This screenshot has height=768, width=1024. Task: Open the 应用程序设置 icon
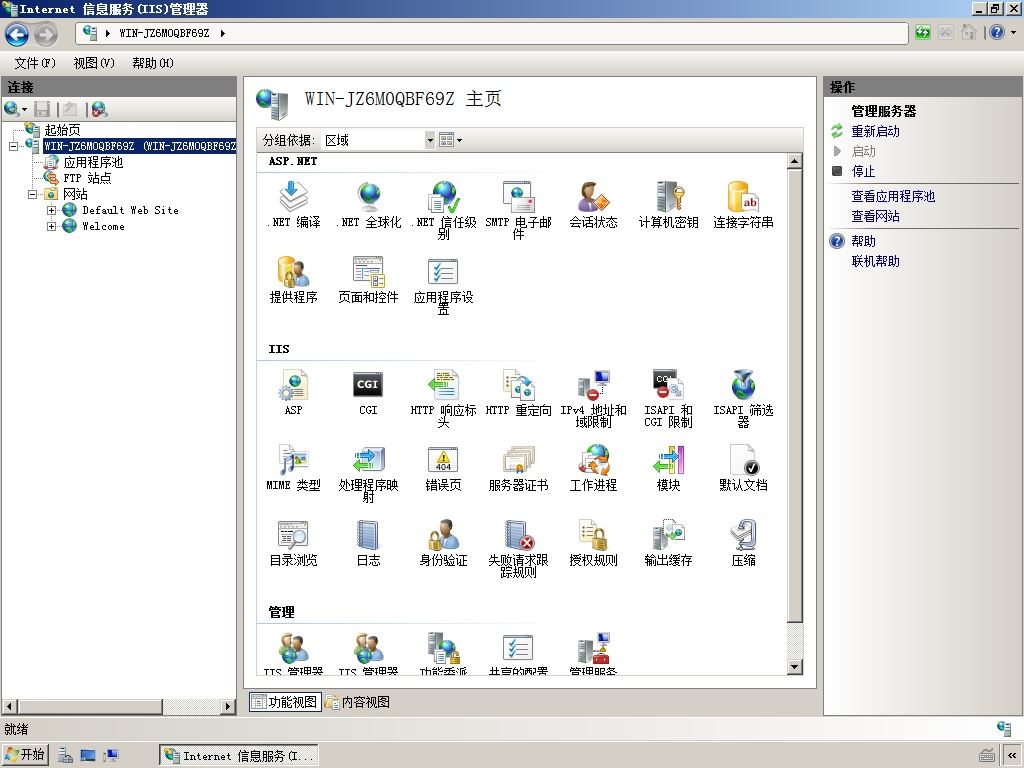(x=443, y=285)
